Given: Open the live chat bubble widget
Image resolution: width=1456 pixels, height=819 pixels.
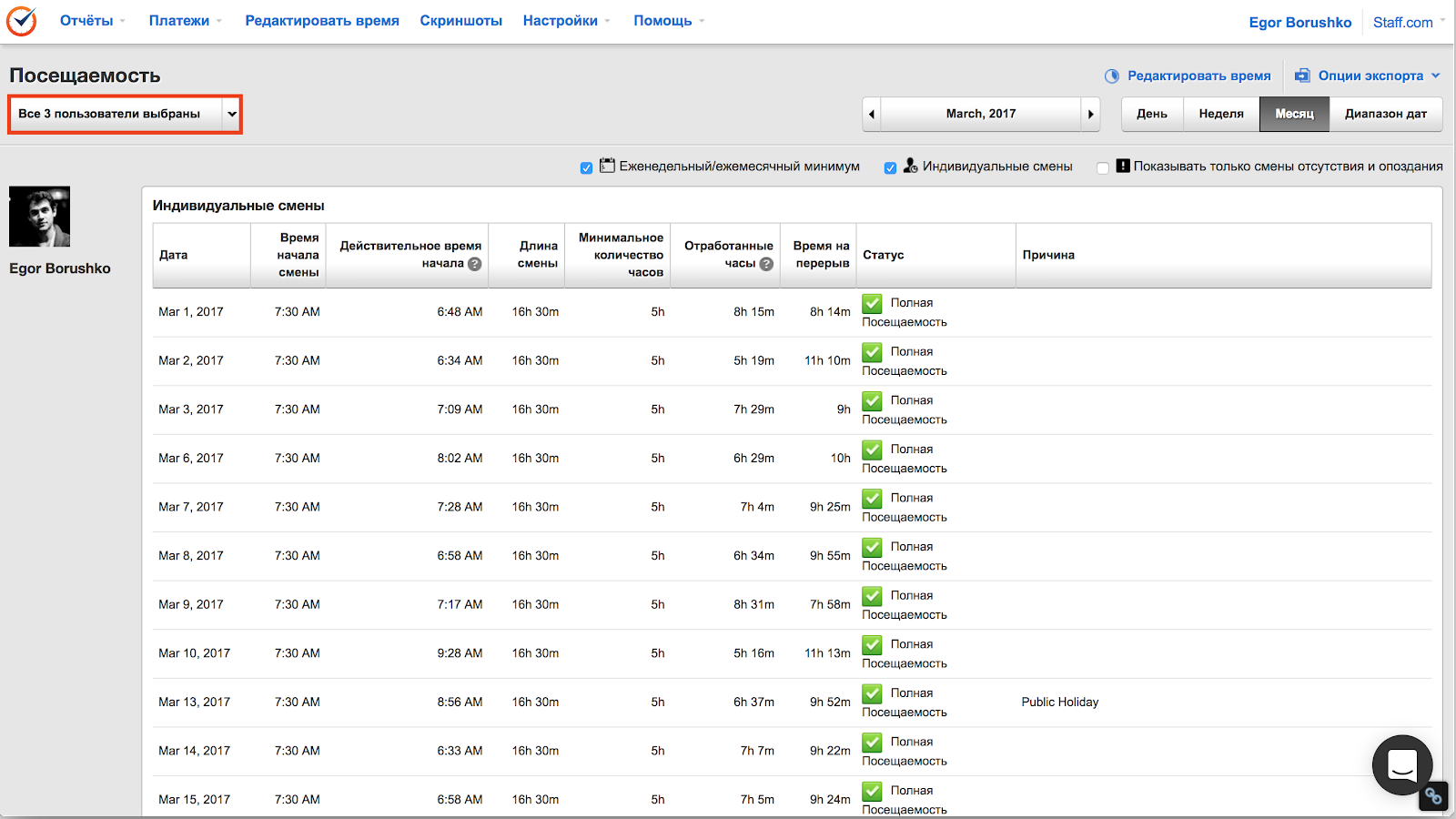Looking at the screenshot, I should coord(1401,765).
